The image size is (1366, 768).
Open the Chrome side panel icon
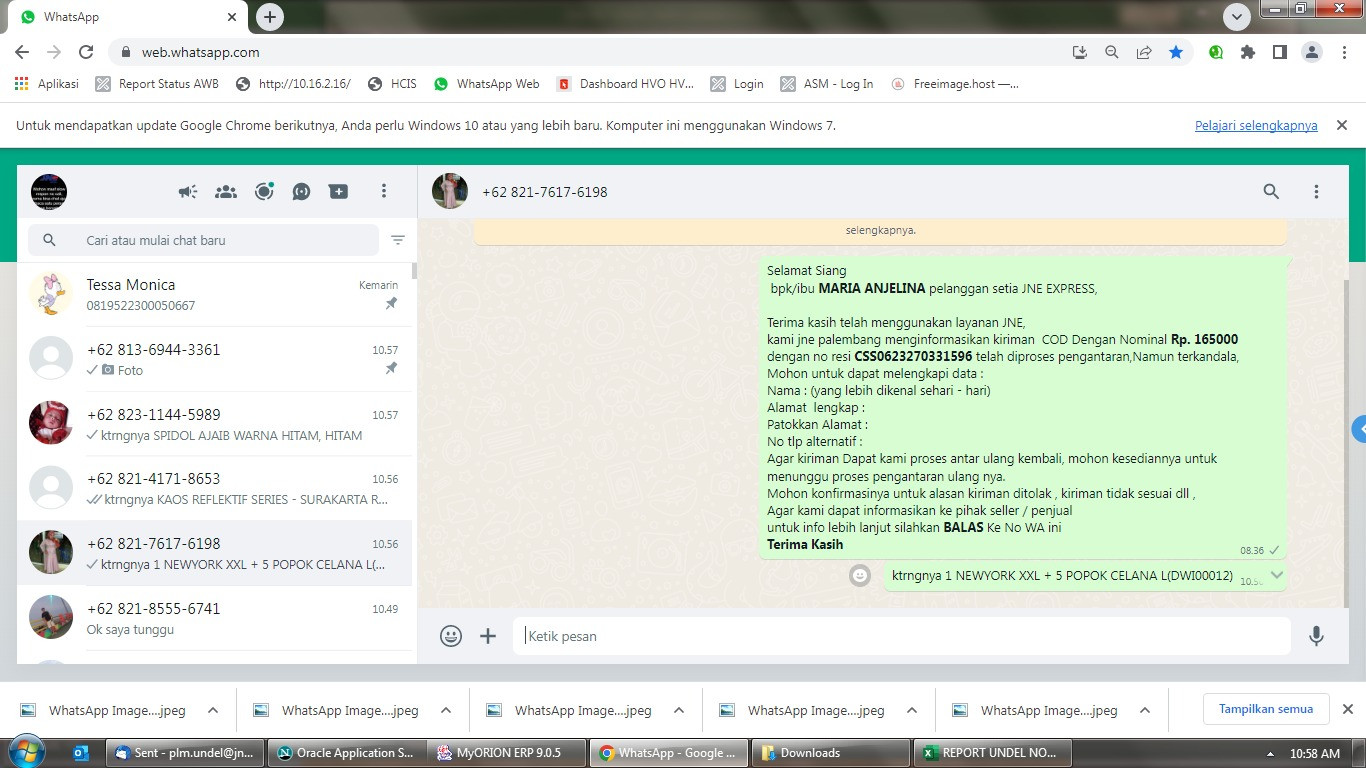click(x=1280, y=52)
